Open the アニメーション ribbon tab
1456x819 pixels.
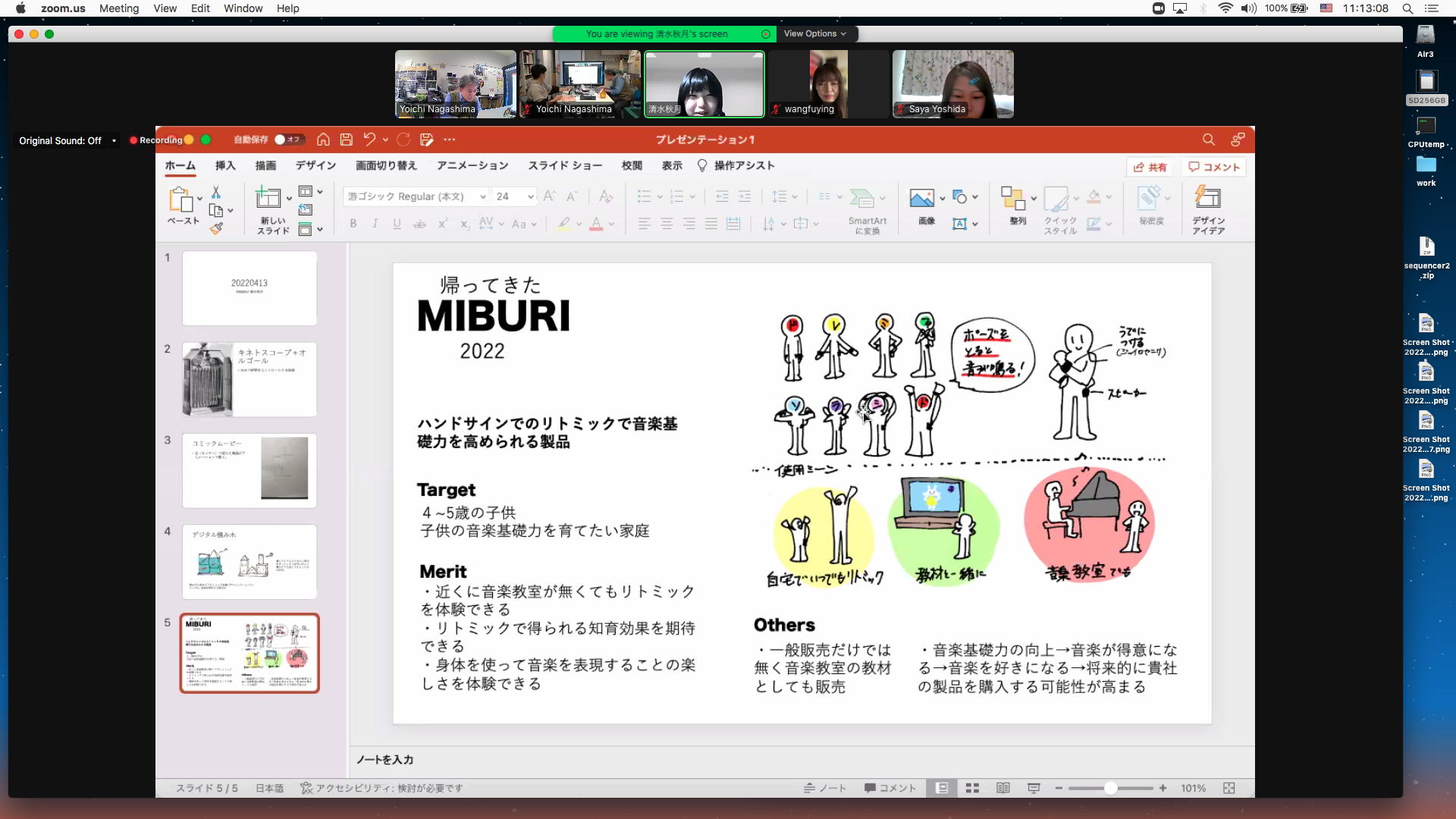point(472,166)
